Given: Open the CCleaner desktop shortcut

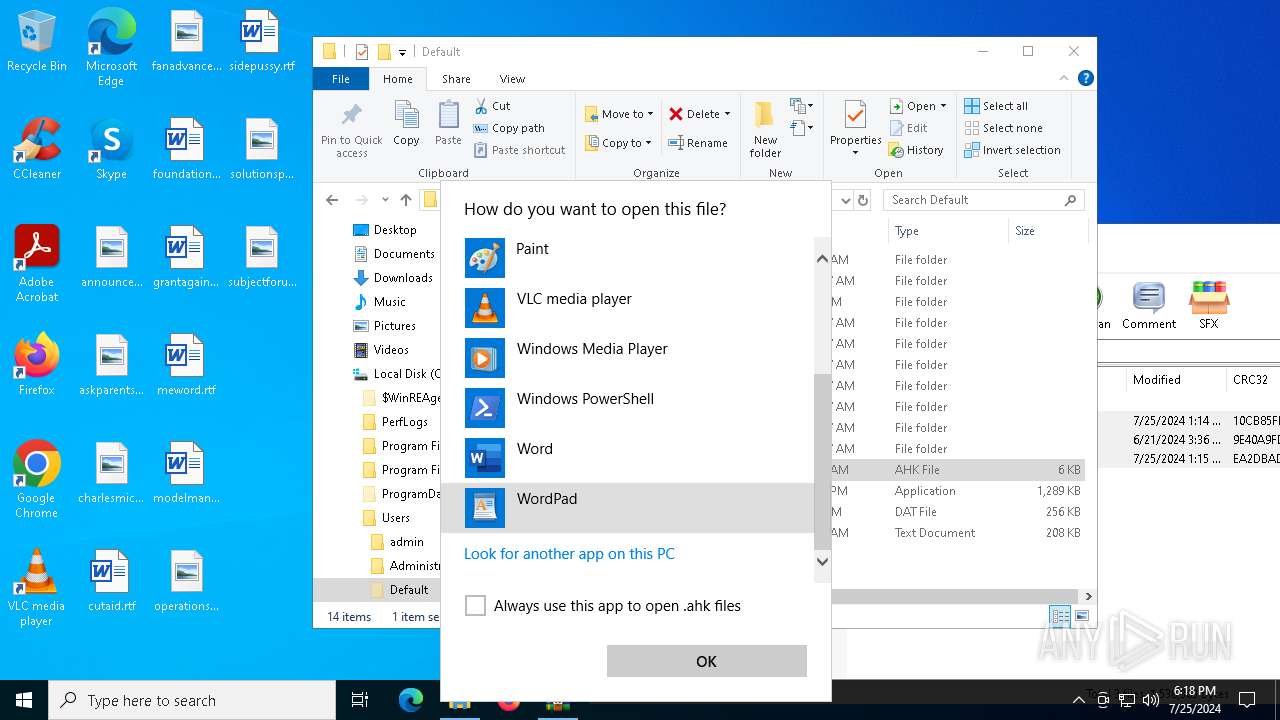Looking at the screenshot, I should coord(37,149).
